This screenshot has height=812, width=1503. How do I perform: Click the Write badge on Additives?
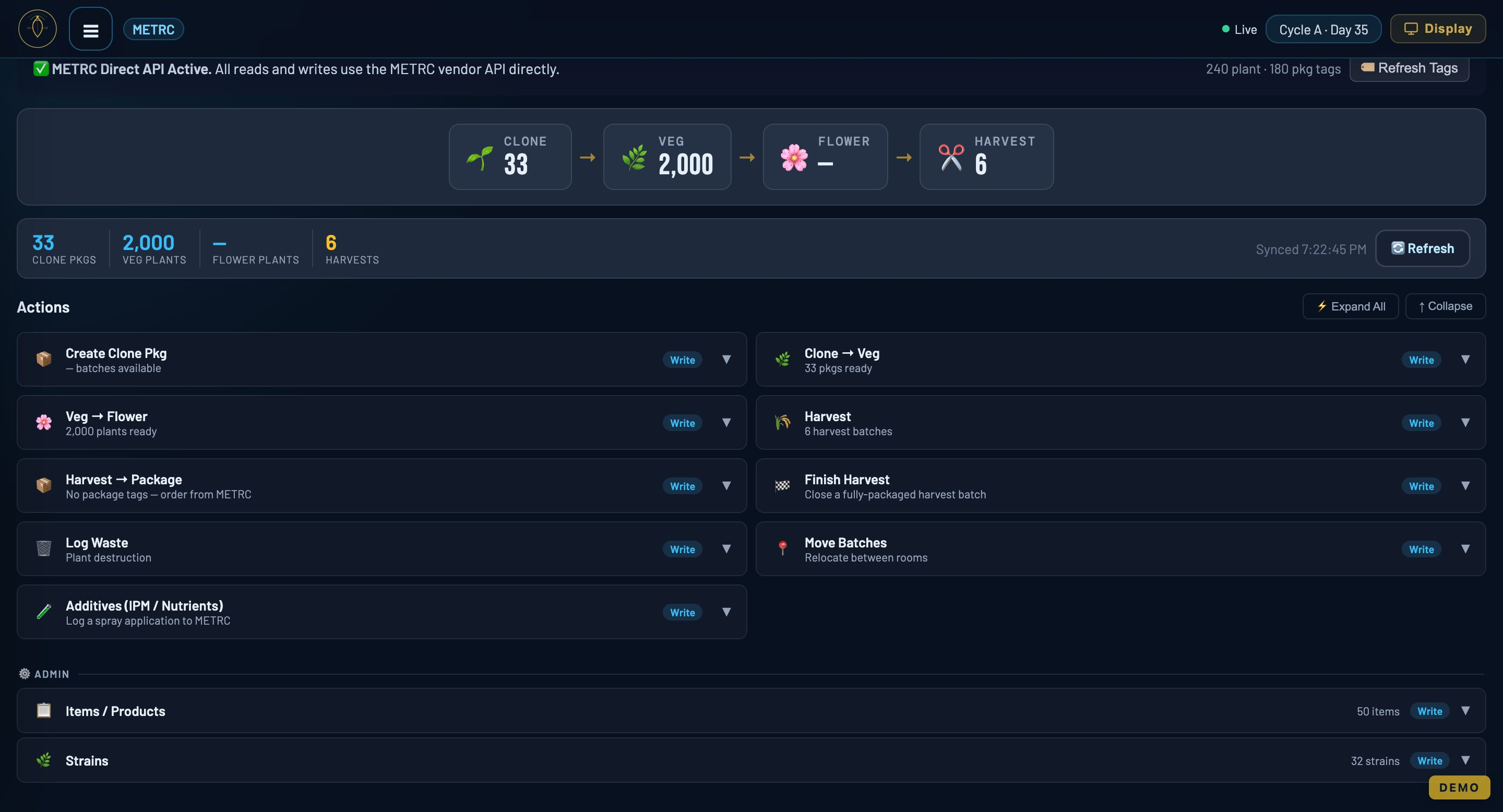(682, 612)
